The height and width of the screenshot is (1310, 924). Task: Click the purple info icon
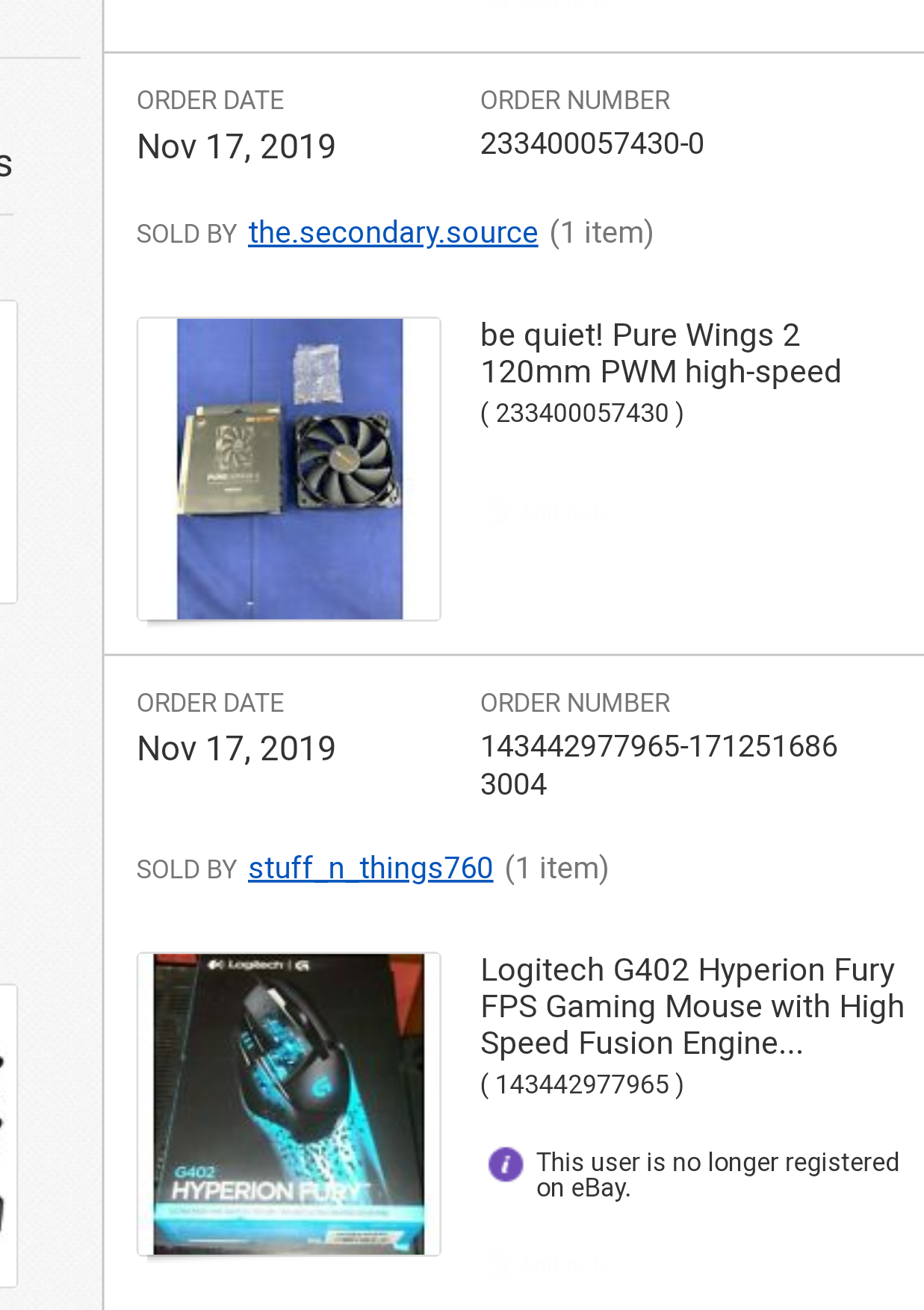click(x=506, y=1164)
